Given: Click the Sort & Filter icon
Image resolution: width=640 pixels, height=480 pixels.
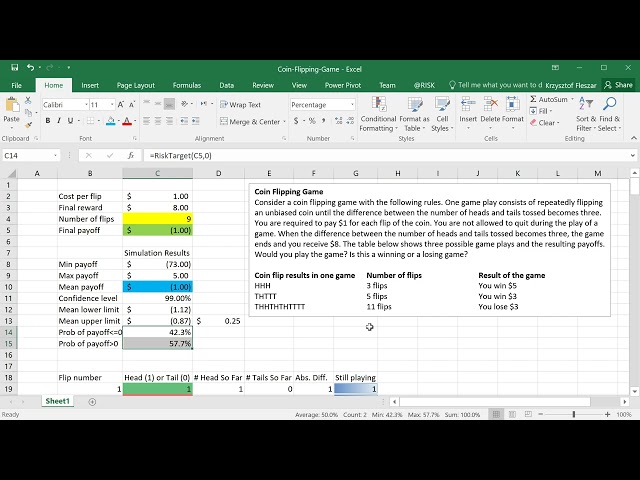Looking at the screenshot, I should point(586,104).
